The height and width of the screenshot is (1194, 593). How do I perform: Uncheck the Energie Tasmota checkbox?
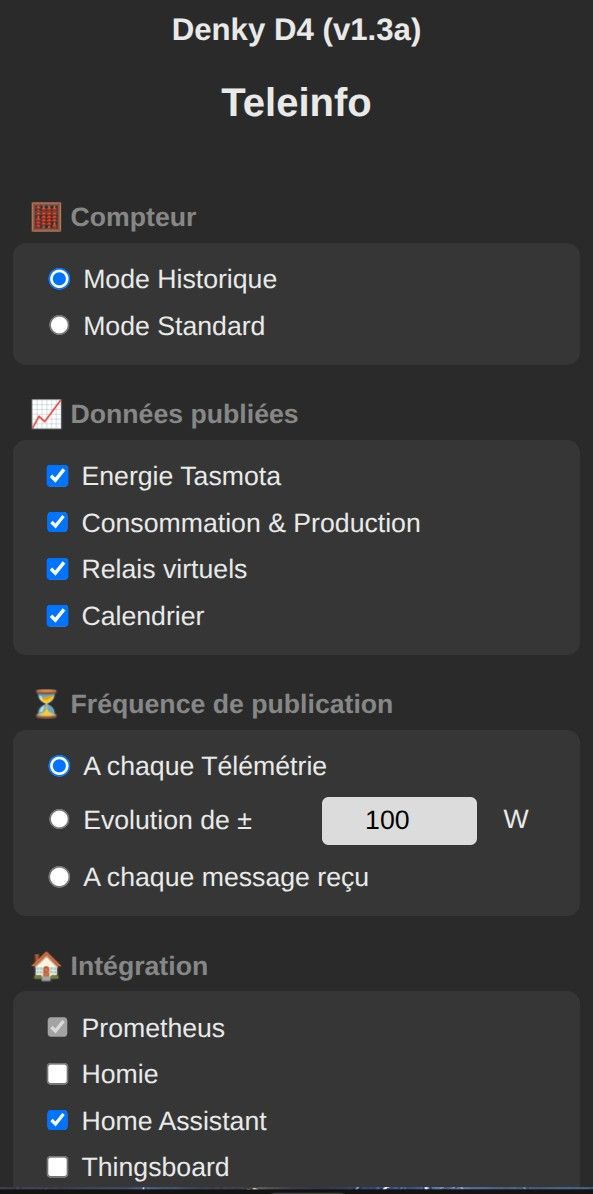tap(58, 477)
